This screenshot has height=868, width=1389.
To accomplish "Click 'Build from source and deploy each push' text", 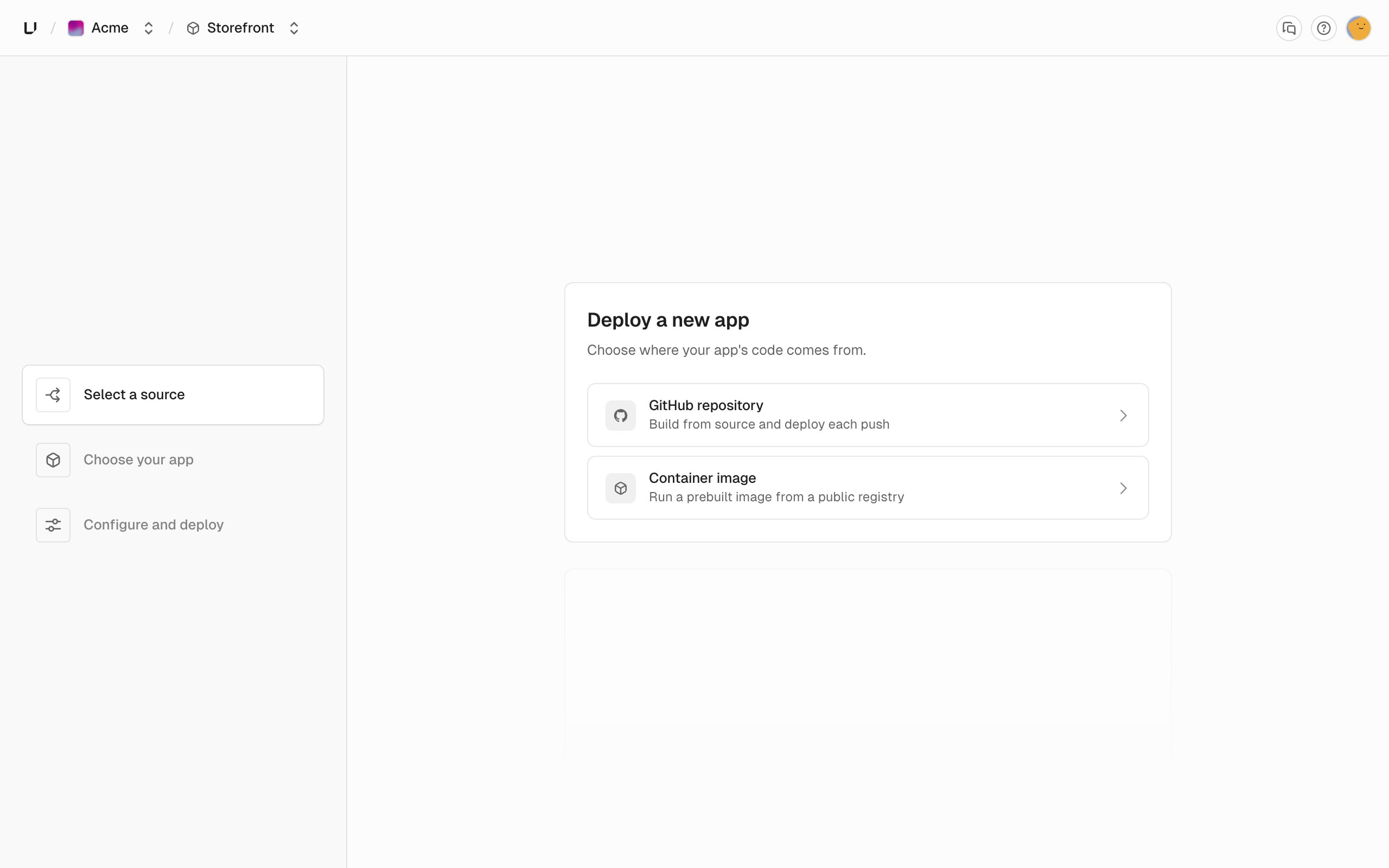I will pos(768,424).
